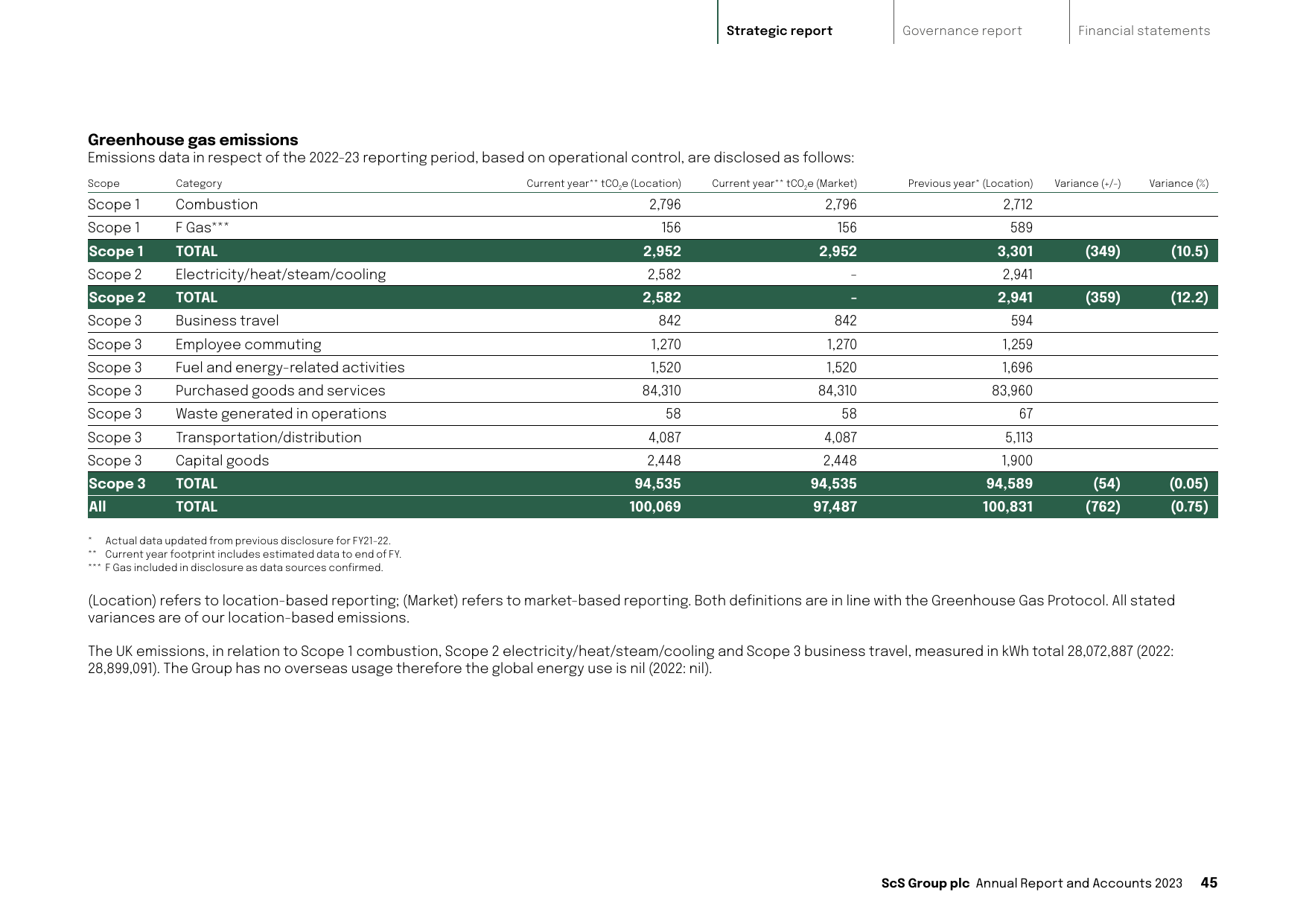Click the overall market total 97,487

coord(835,507)
